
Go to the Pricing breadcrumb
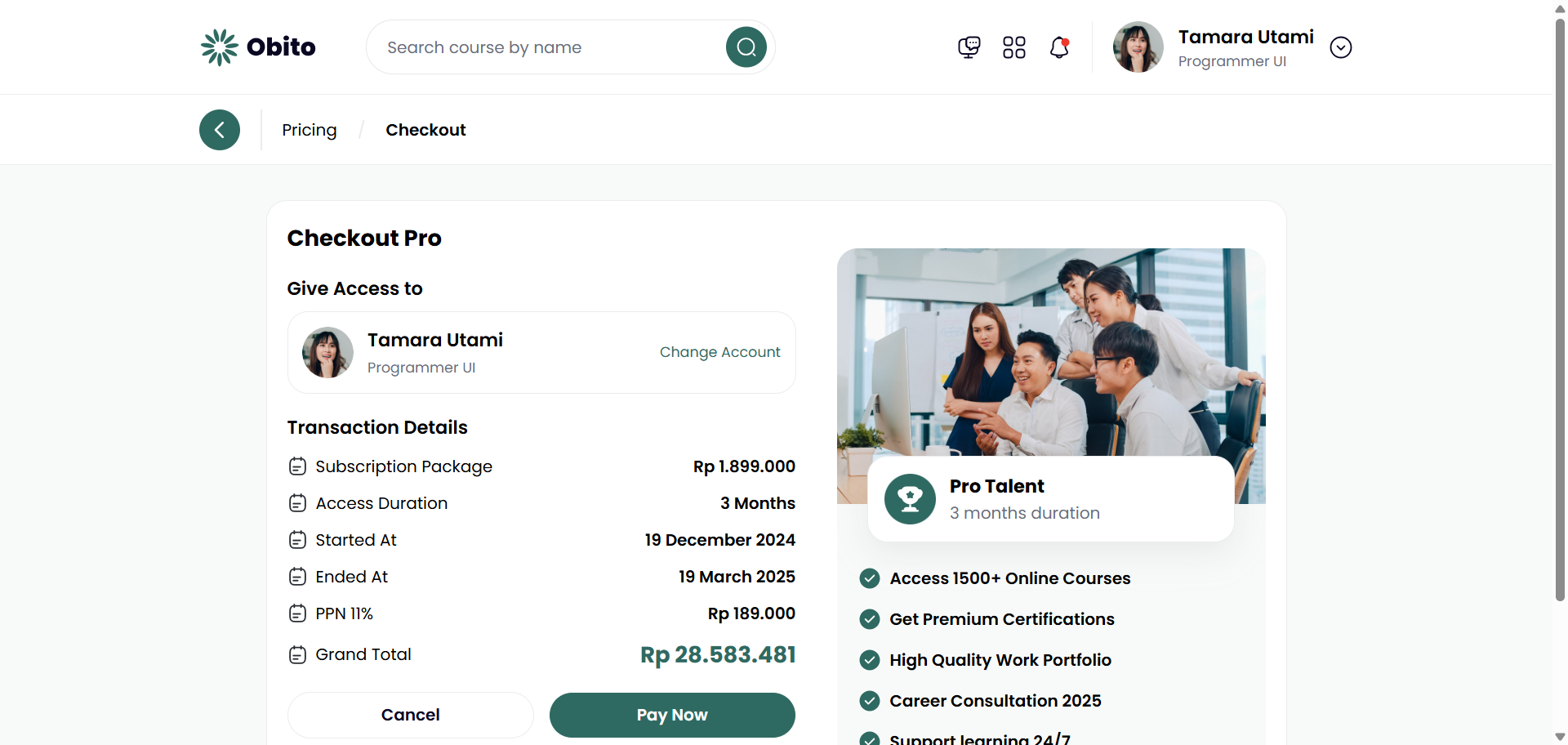click(x=309, y=130)
